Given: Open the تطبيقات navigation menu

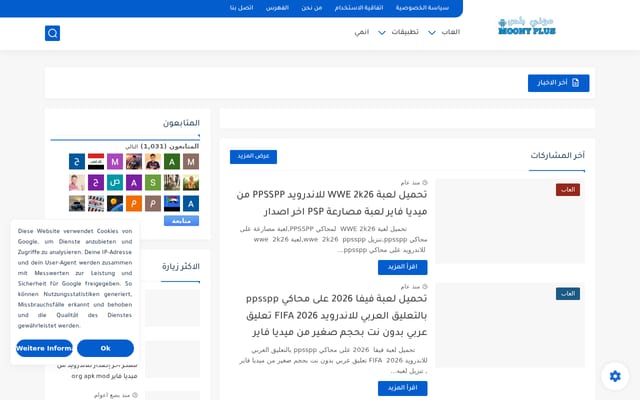Looking at the screenshot, I should (x=405, y=32).
